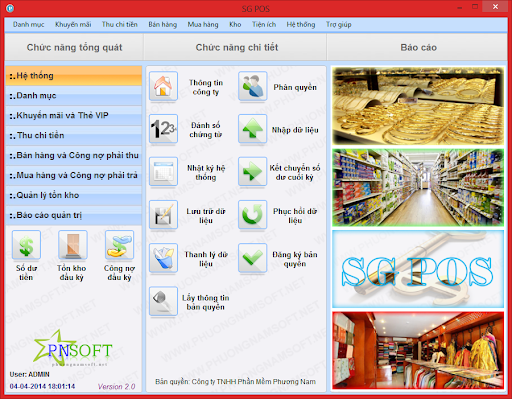
Task: Click the Bản quyền copyright footer text
Action: coord(235,382)
